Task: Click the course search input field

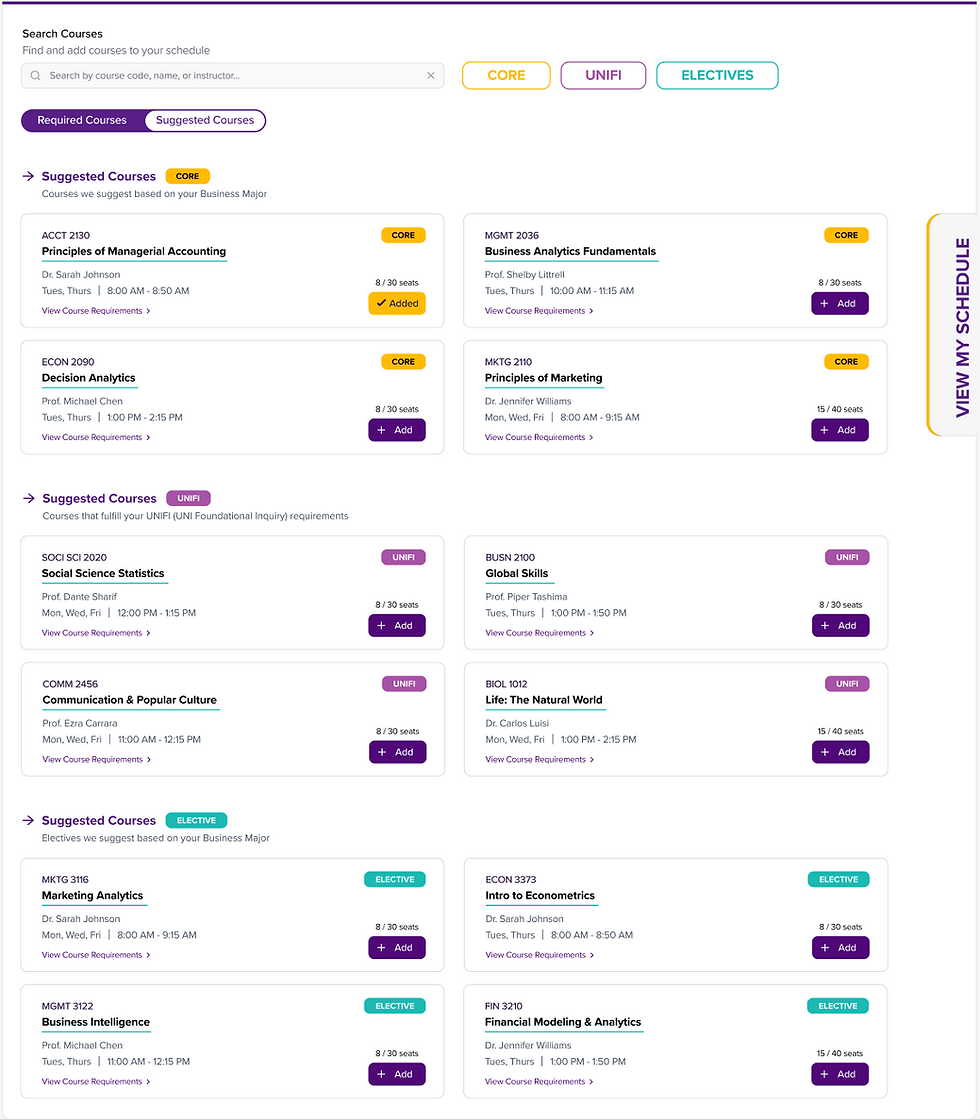Action: [230, 75]
